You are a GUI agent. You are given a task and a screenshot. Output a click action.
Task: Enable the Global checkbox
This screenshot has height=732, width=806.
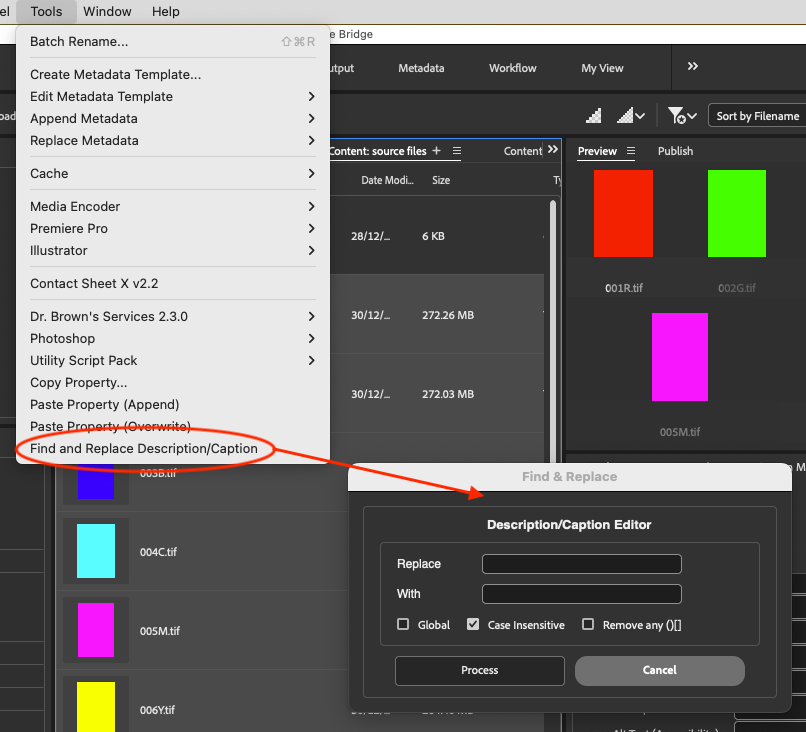(404, 624)
